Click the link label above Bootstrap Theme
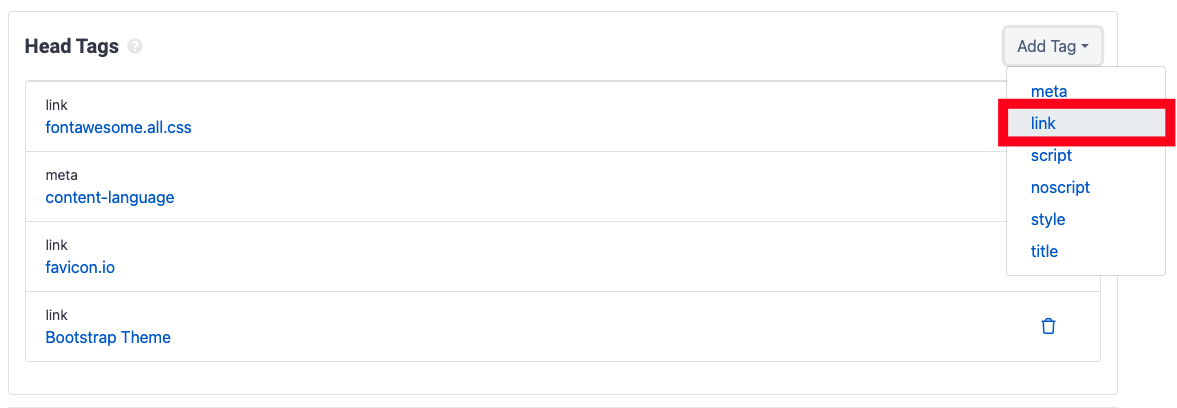1177x408 pixels. [x=56, y=315]
